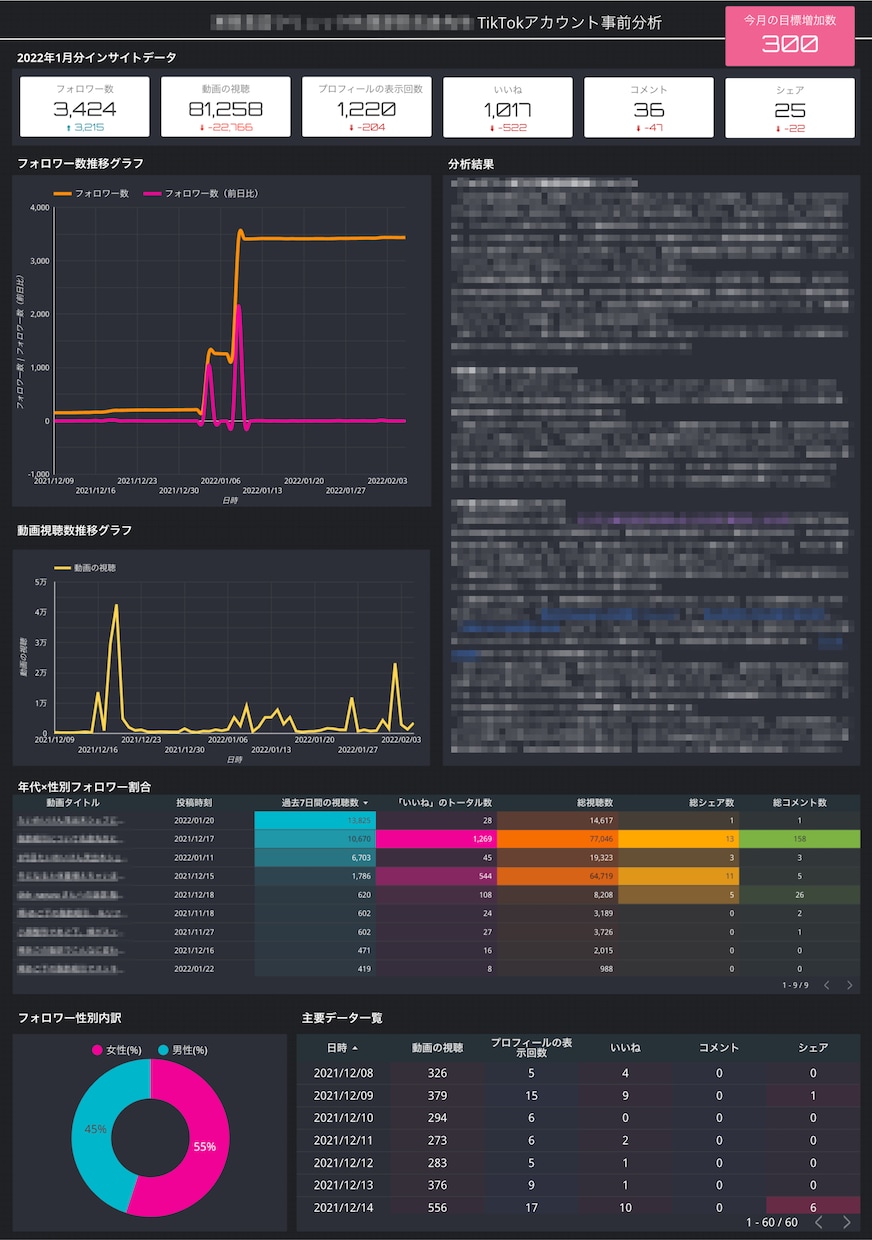Go to previous page of video title table
Viewport: 872px width, 1240px height.
(826, 985)
